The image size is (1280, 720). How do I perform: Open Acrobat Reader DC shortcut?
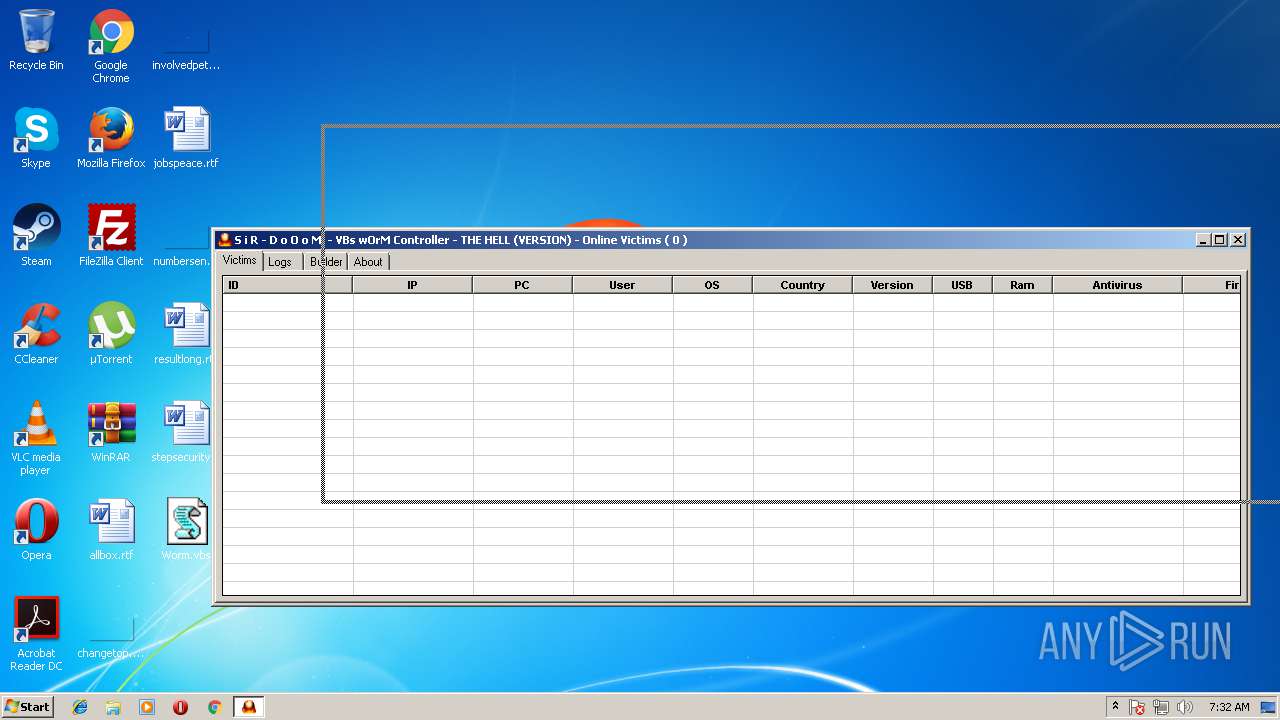[x=36, y=634]
